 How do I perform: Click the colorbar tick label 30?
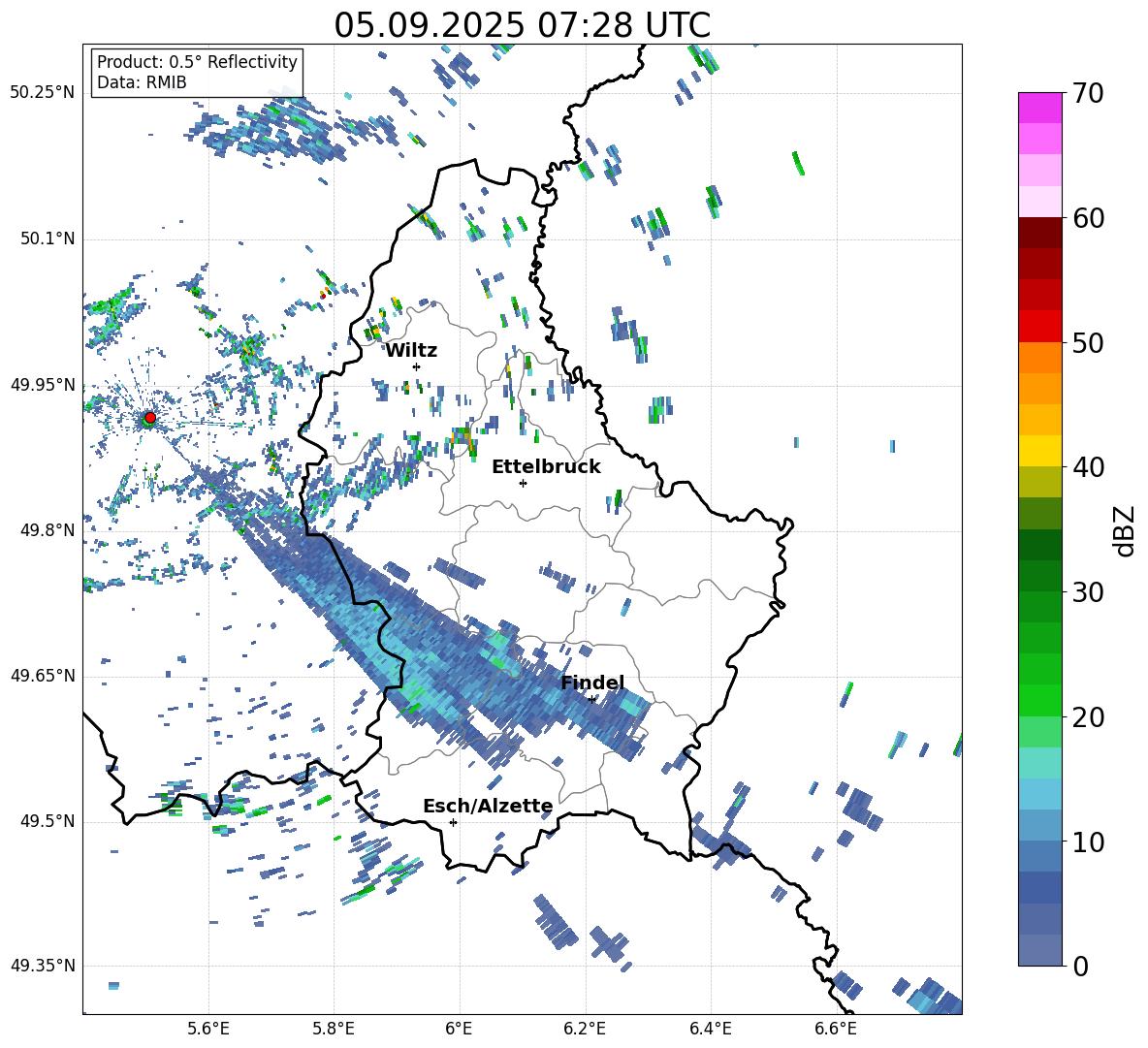click(x=1088, y=592)
